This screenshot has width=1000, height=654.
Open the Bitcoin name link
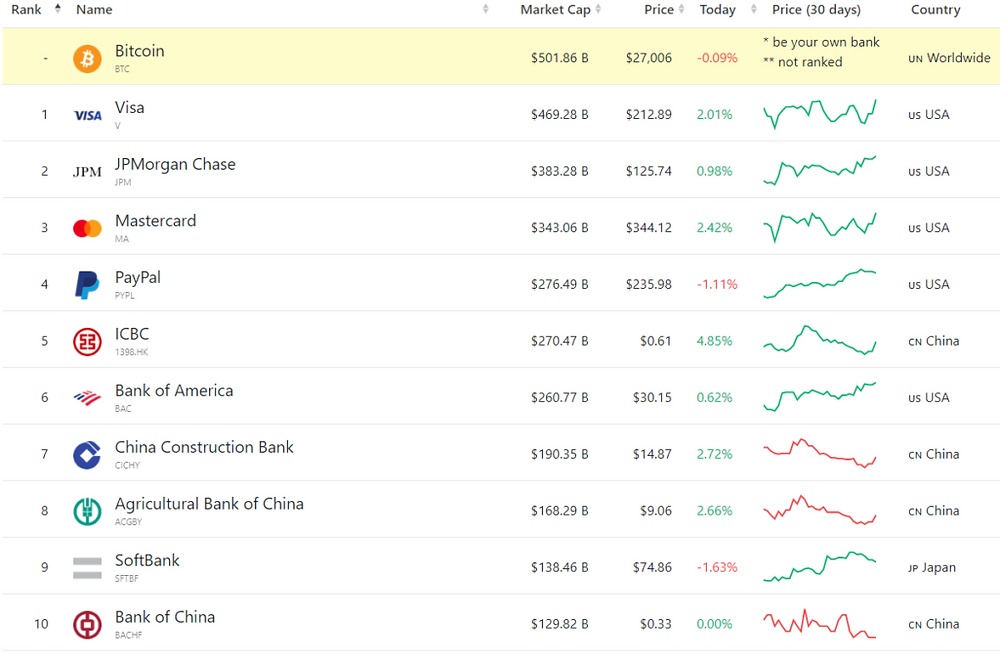point(140,51)
